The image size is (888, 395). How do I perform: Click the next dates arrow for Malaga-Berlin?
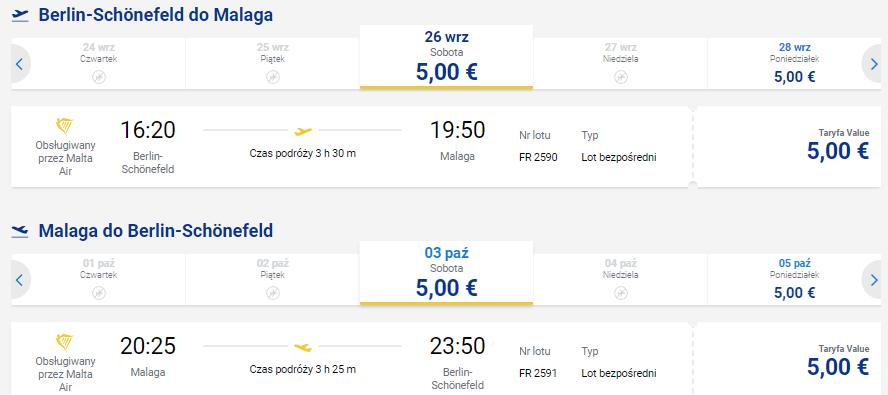click(x=872, y=279)
